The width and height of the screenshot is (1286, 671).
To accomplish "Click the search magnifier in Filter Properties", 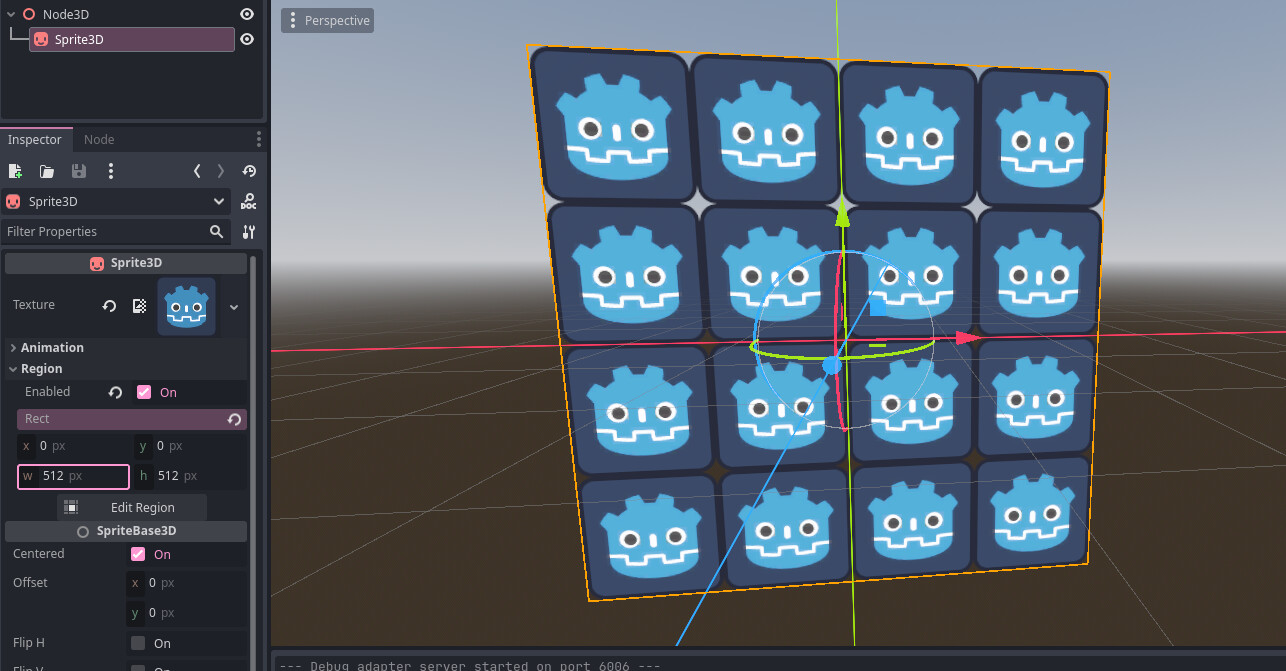I will [x=217, y=231].
